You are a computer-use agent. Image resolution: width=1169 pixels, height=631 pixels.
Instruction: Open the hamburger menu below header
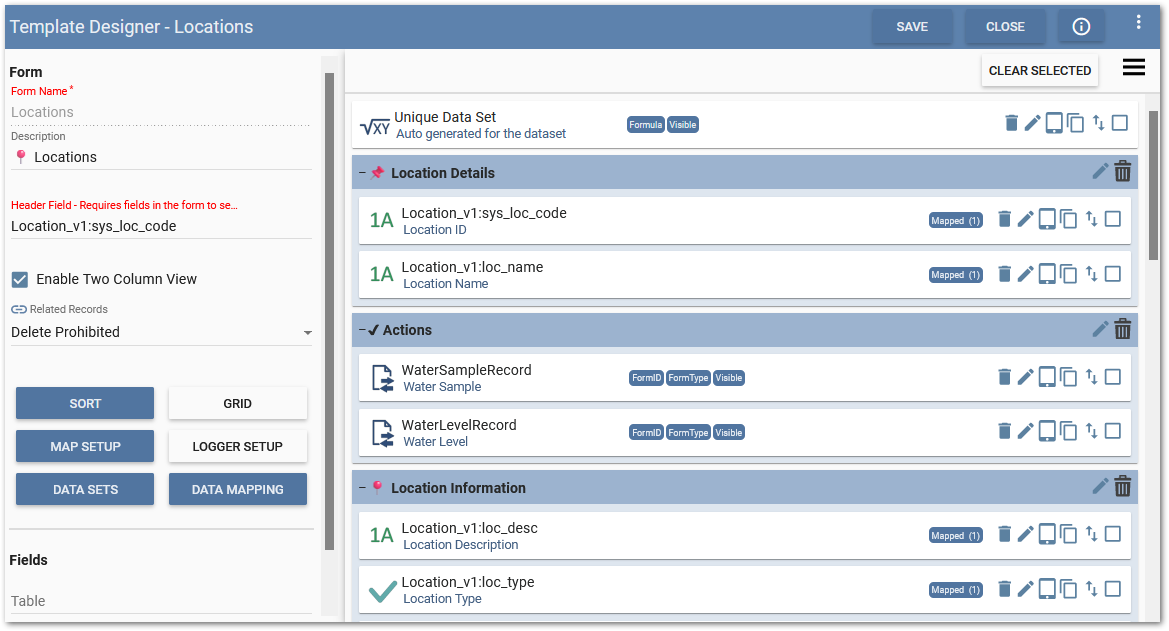[x=1133, y=67]
